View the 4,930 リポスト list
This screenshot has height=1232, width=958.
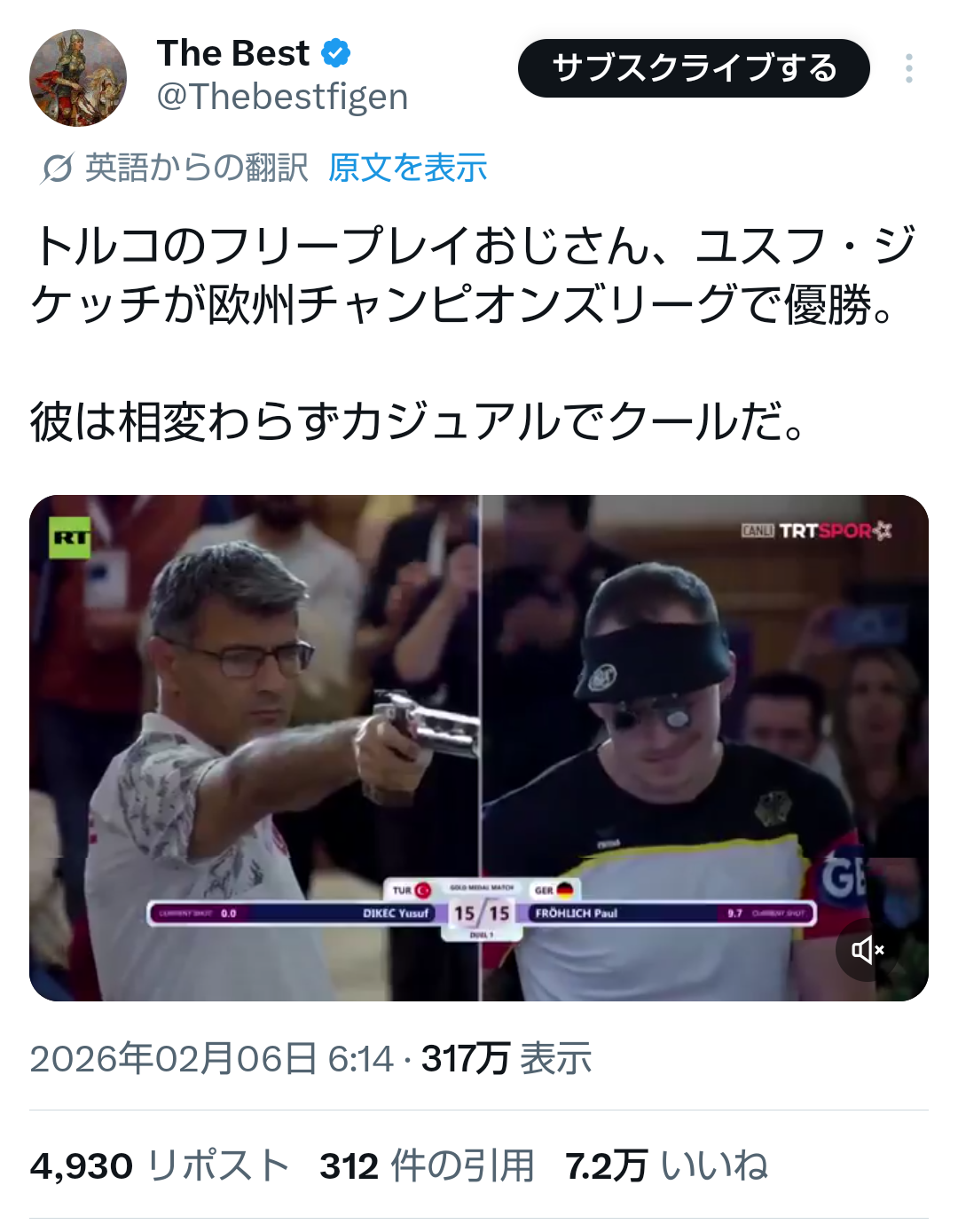(x=160, y=1165)
